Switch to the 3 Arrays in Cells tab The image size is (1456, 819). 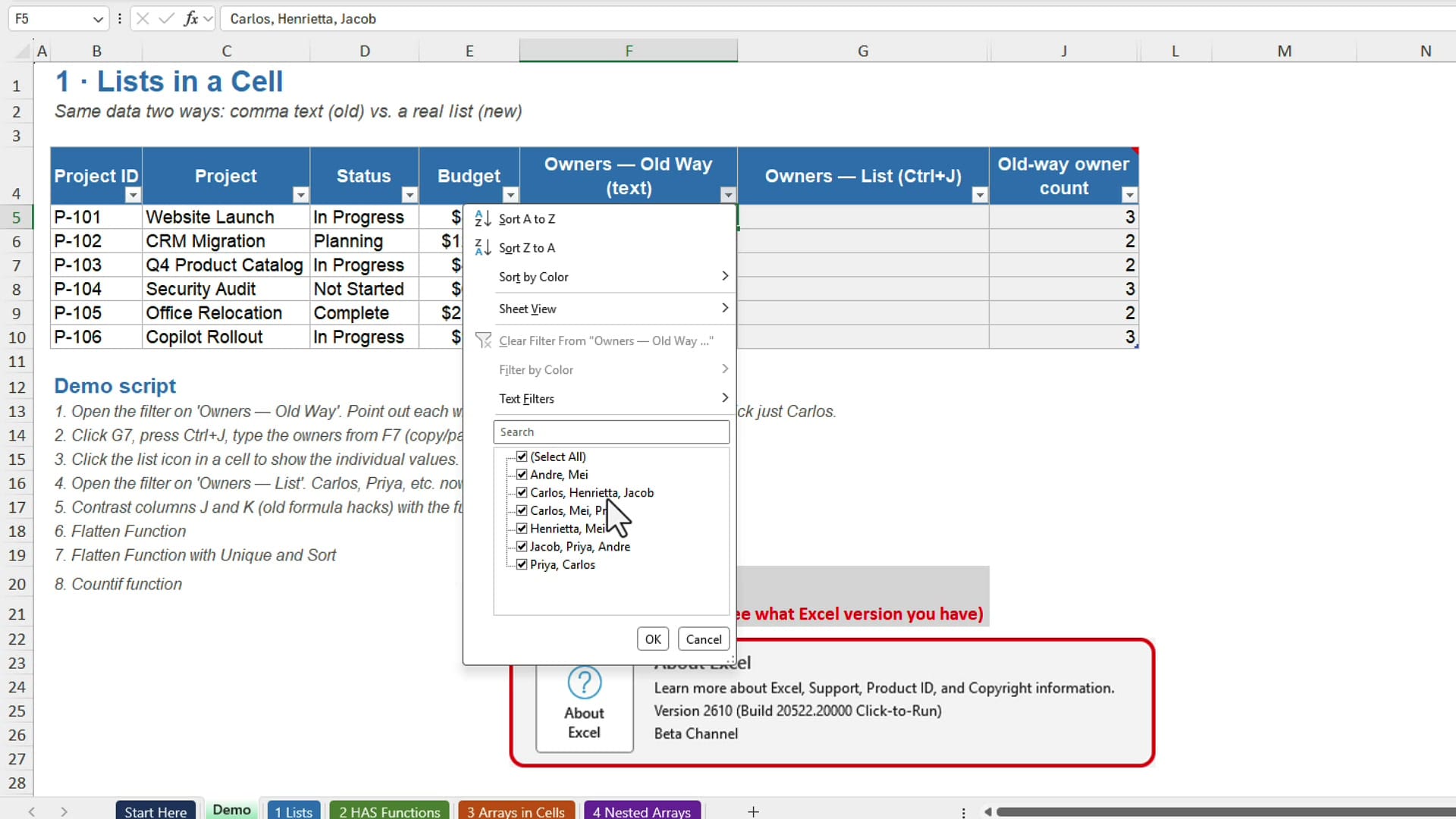(x=516, y=811)
